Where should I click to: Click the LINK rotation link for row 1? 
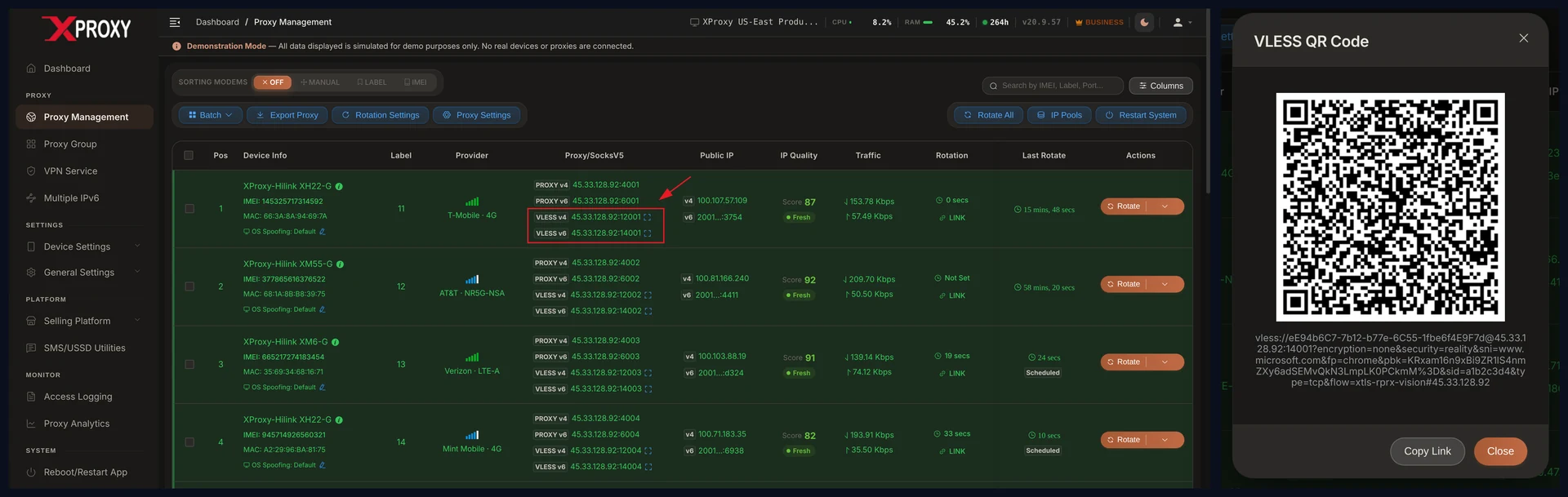[x=952, y=218]
